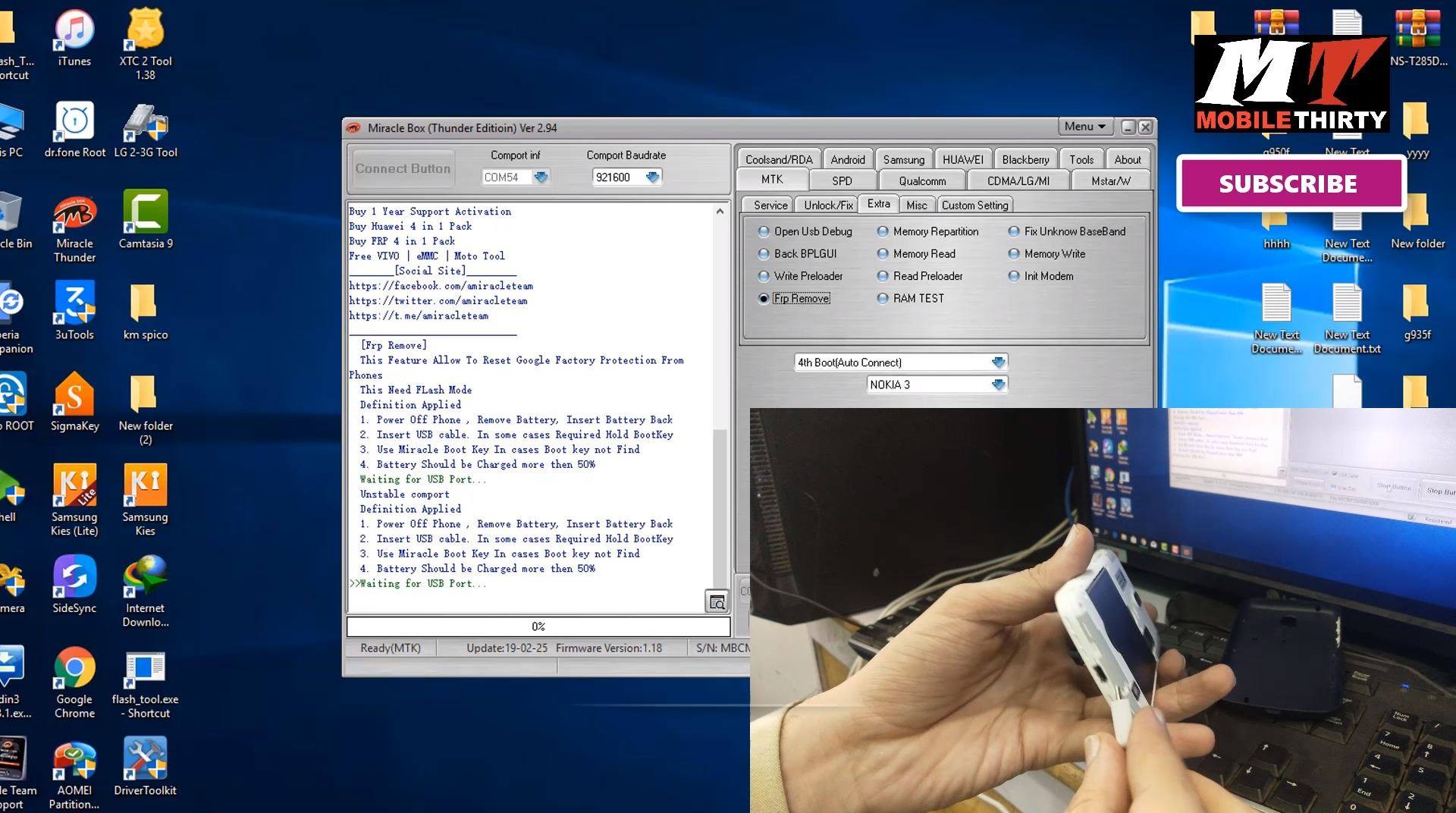Screen dimensions: 1456x813
Task: Open Custom Setting subtab
Action: point(974,205)
